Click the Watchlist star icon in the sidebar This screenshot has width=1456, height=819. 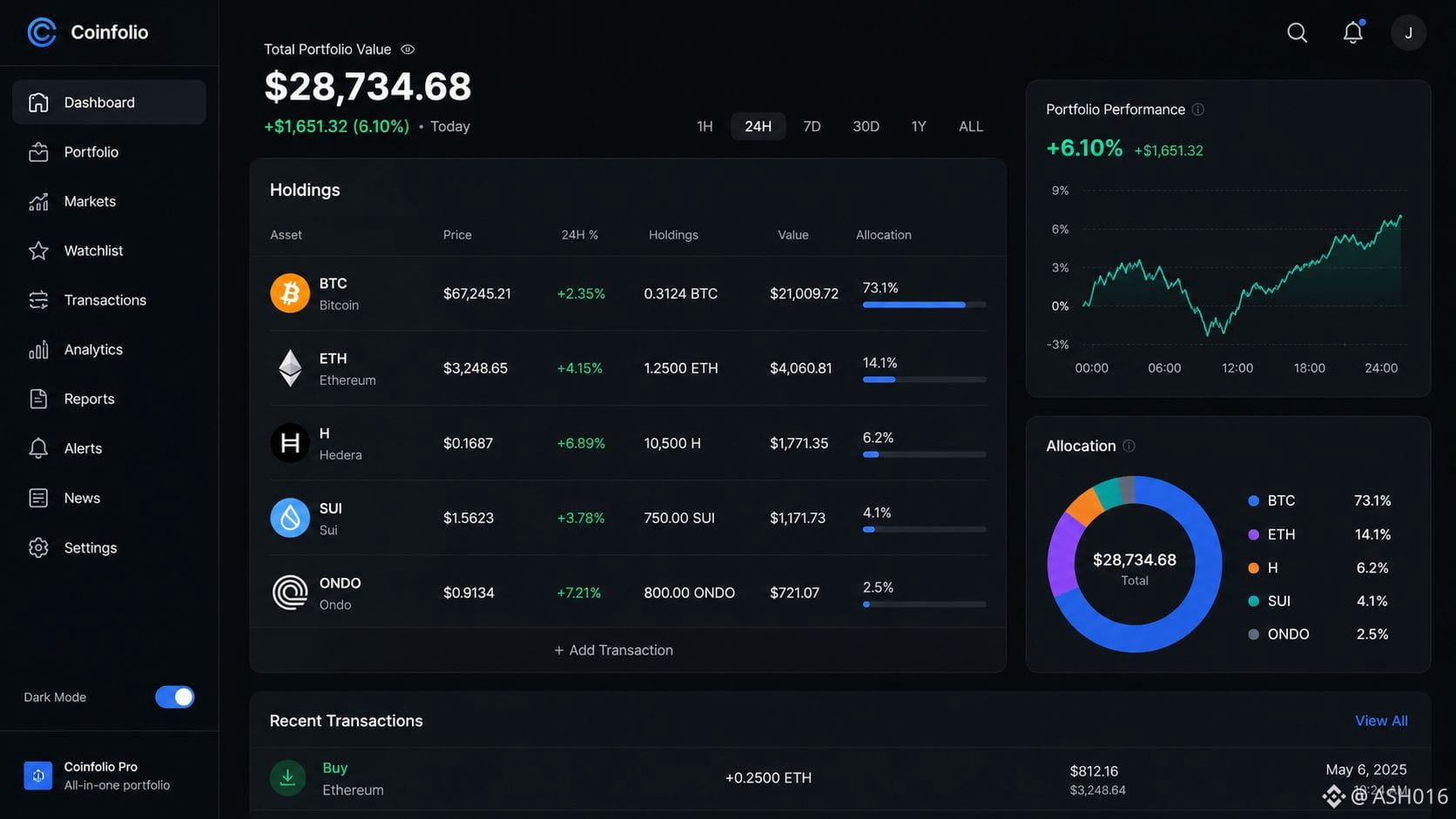[38, 251]
